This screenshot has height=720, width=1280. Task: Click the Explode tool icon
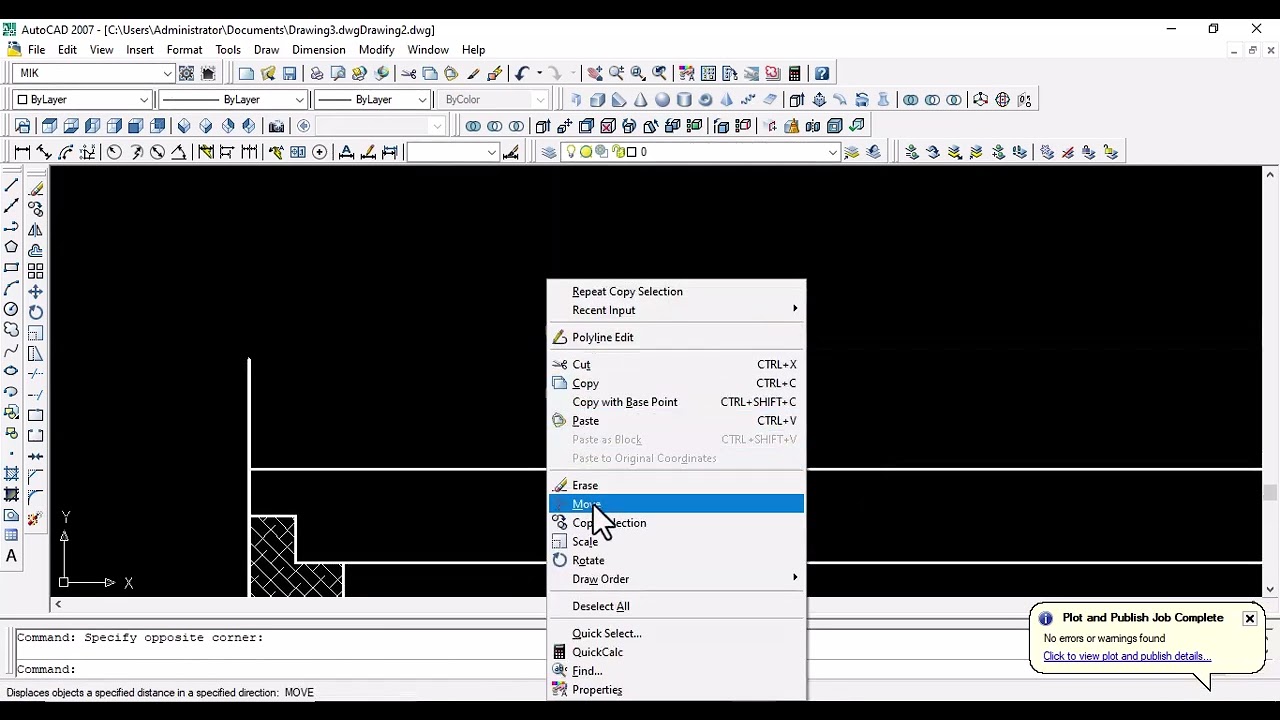[35, 517]
